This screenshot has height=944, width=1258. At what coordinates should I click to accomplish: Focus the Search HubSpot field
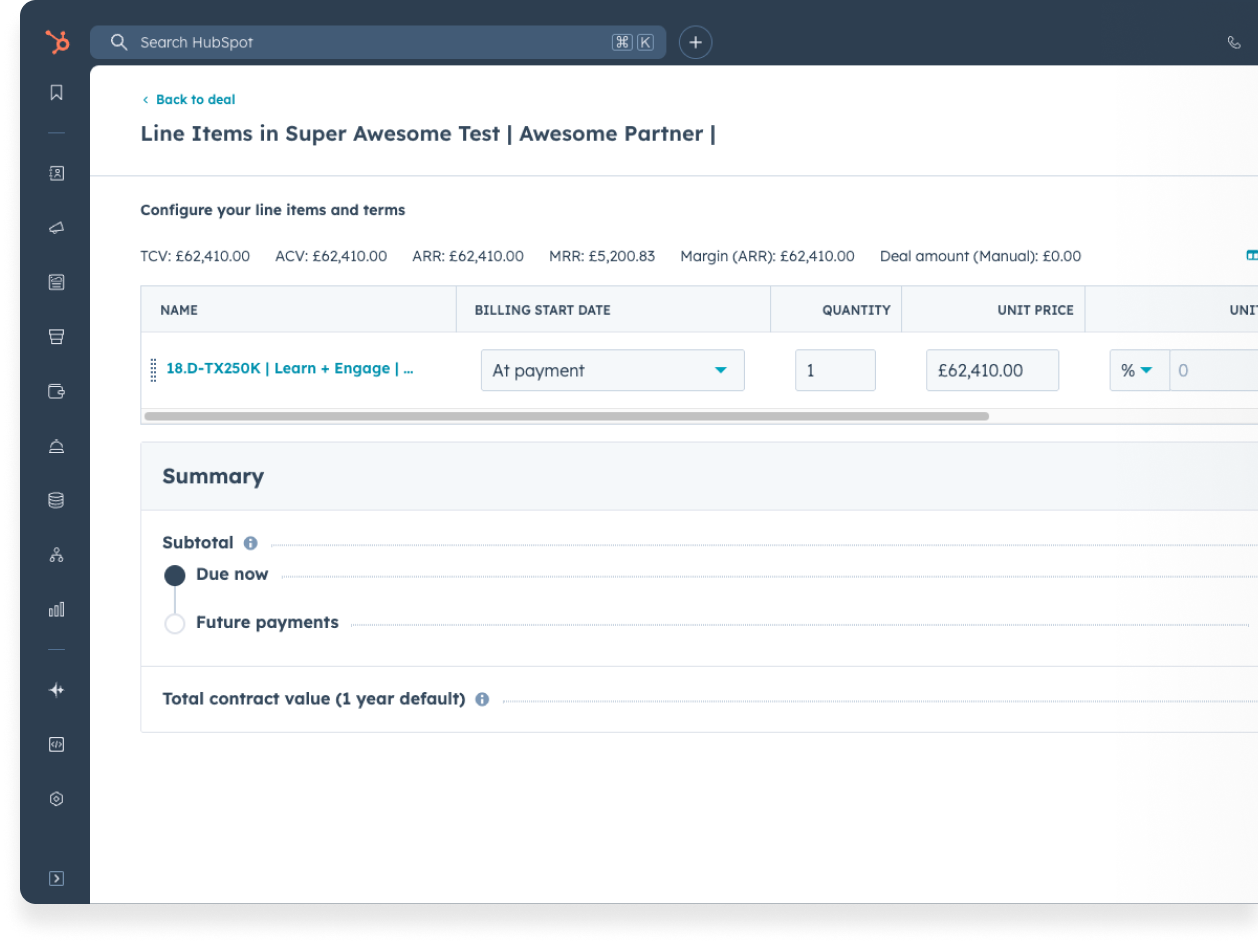pyautogui.click(x=378, y=42)
